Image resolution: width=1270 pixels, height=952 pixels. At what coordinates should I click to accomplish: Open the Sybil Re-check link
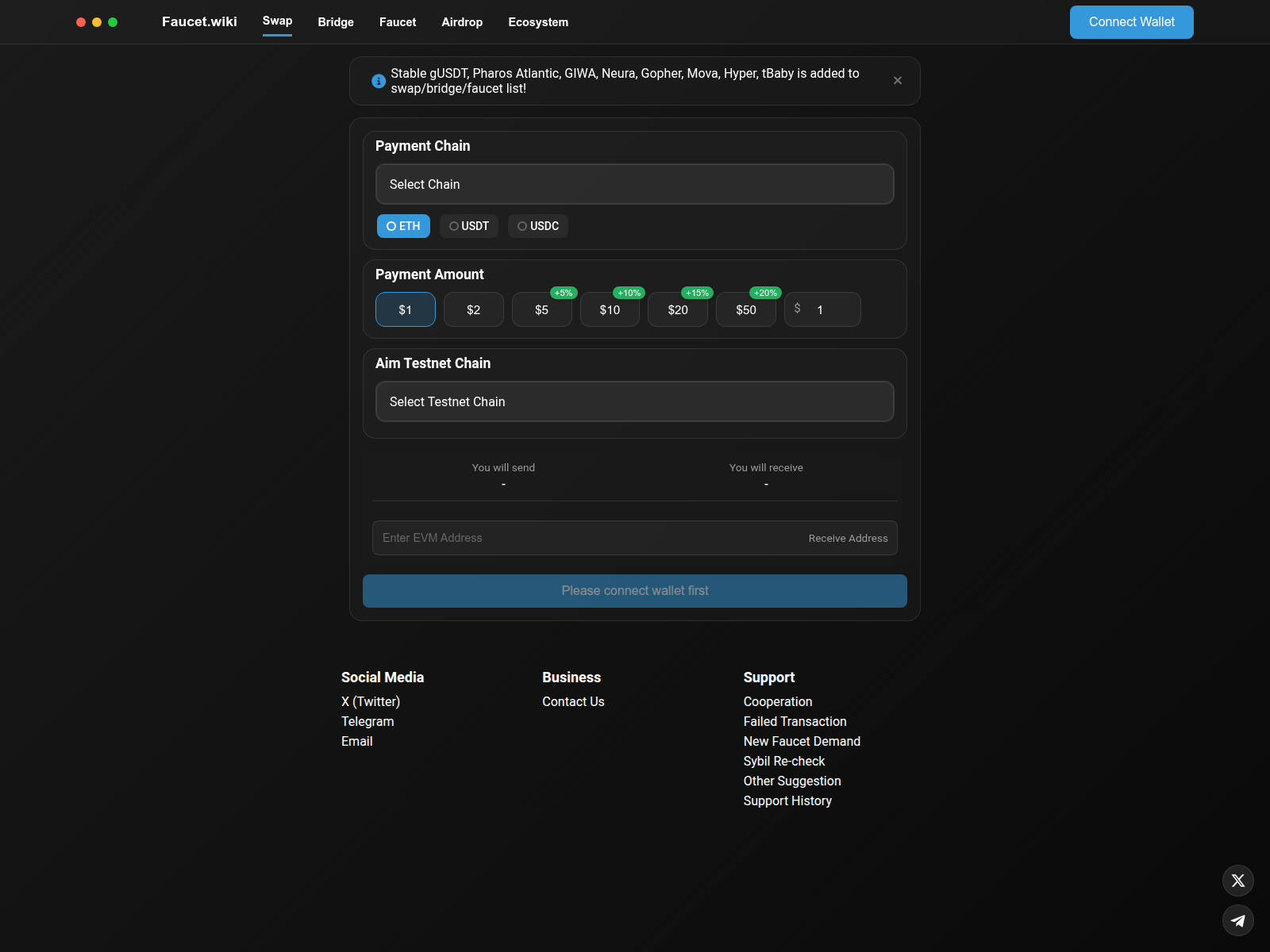784,762
